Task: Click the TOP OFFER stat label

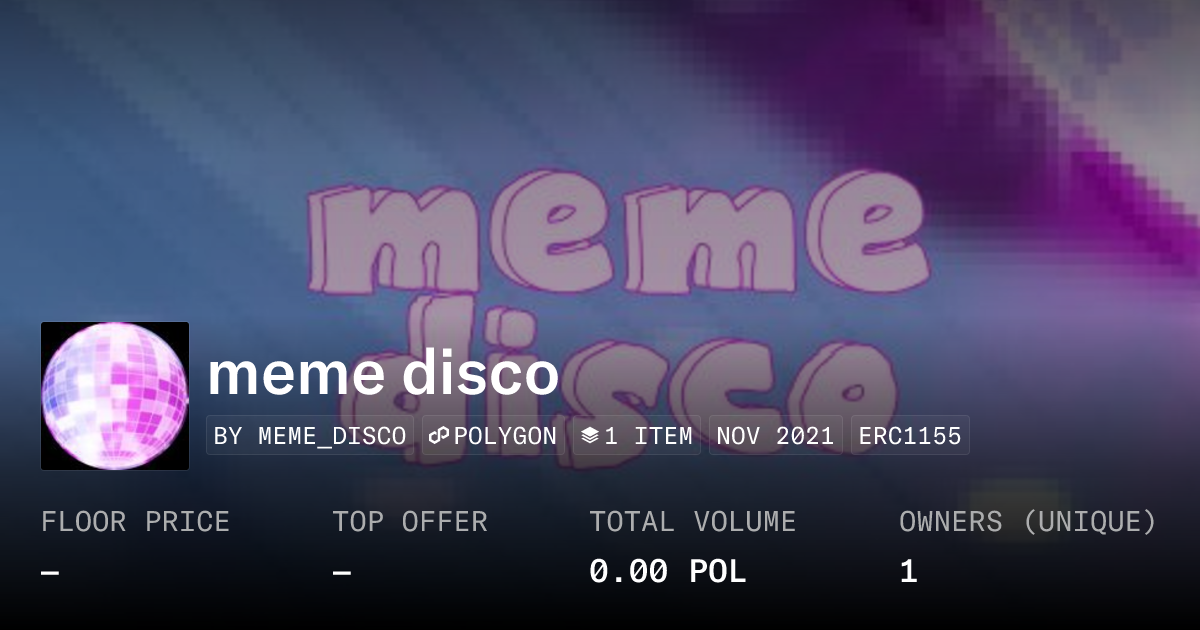Action: click(410, 522)
